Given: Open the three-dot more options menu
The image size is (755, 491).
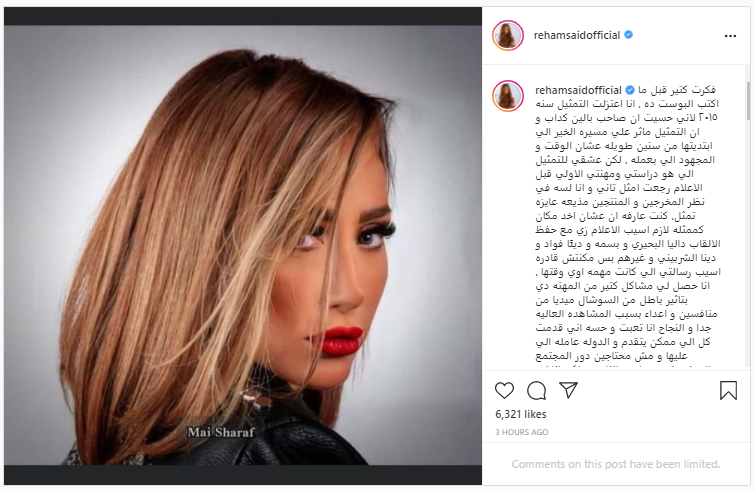Looking at the screenshot, I should point(730,36).
